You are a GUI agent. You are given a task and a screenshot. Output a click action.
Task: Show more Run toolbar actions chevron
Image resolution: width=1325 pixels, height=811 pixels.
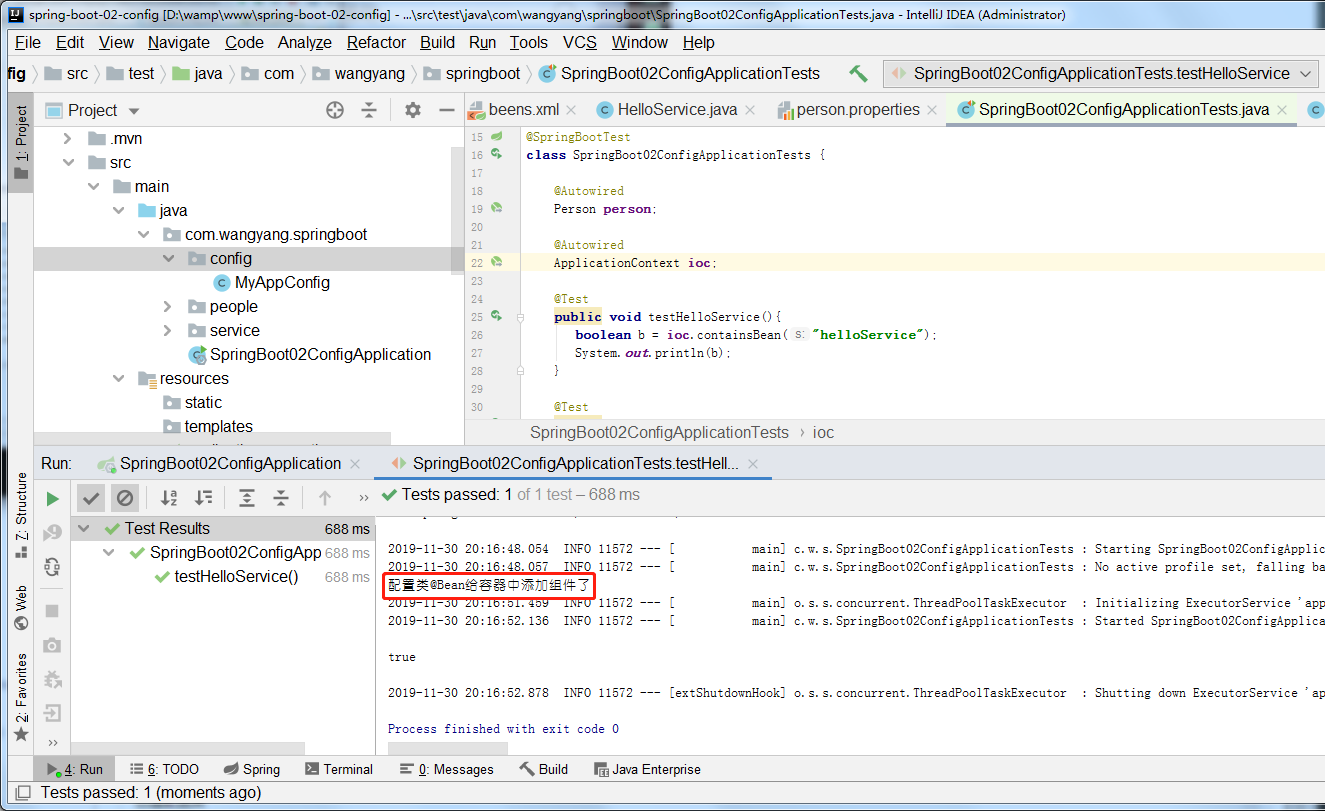pos(363,497)
